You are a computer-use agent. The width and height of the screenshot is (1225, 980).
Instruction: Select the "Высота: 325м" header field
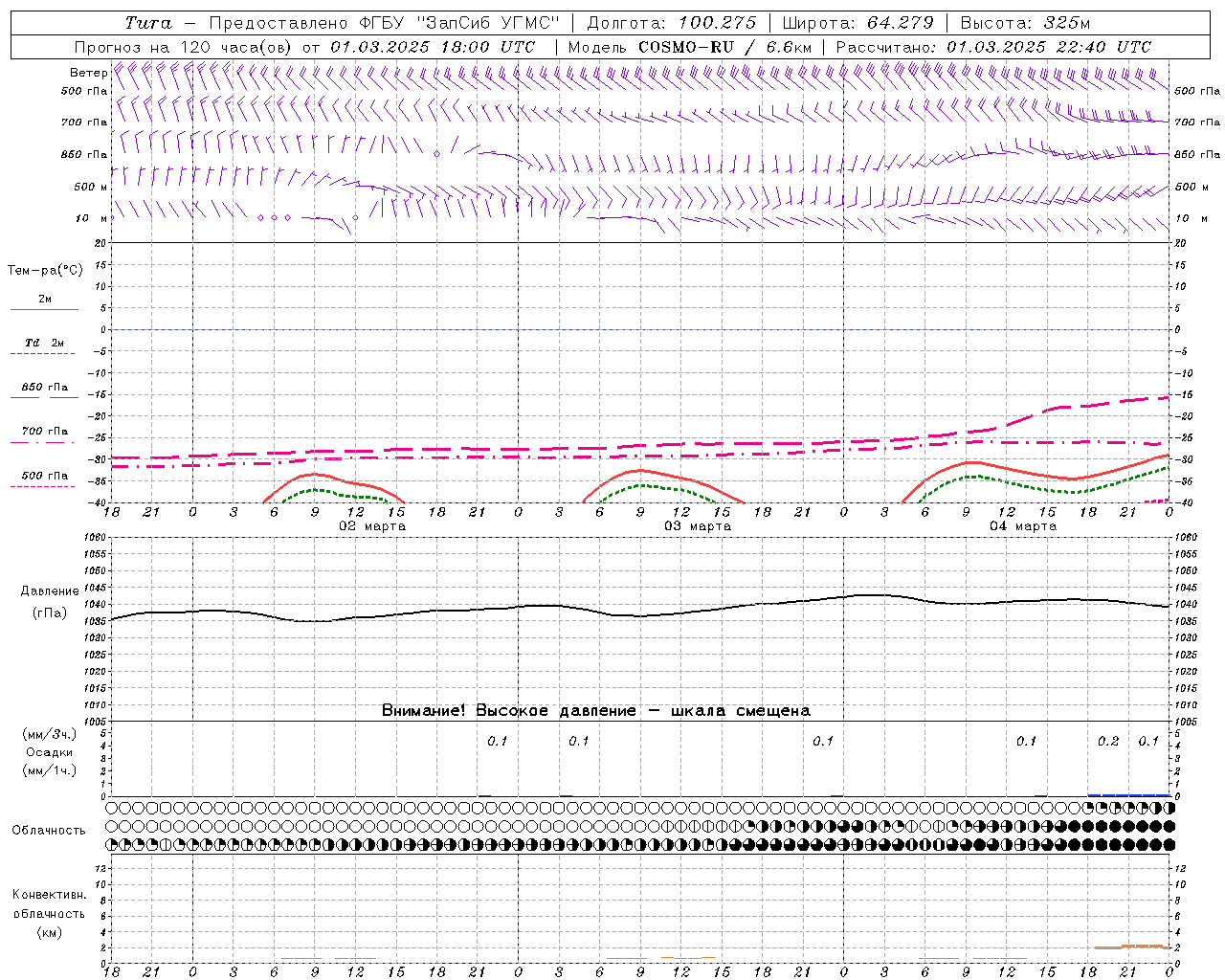pyautogui.click(x=1025, y=23)
